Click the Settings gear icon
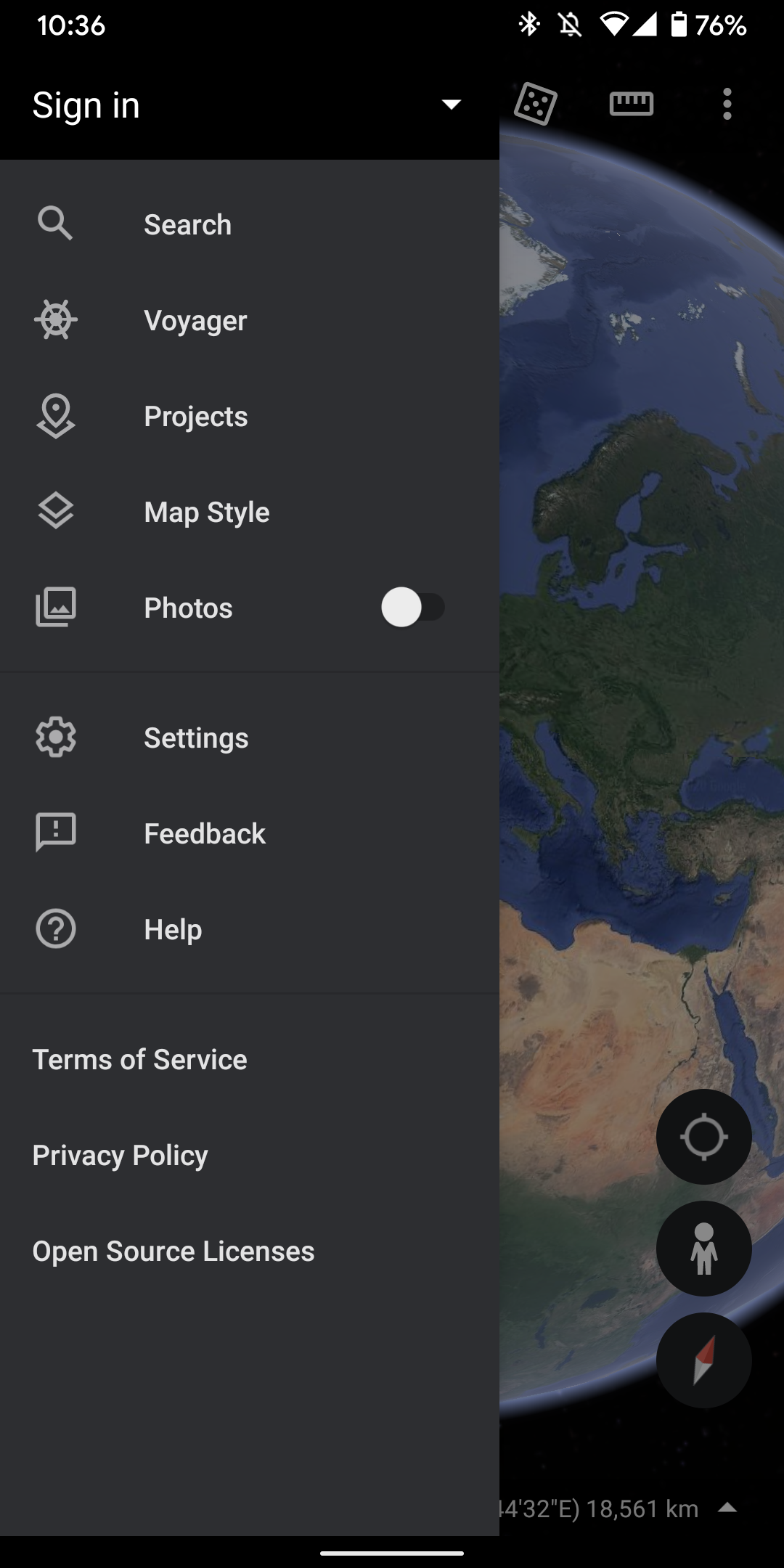Image resolution: width=784 pixels, height=1568 pixels. coord(56,738)
